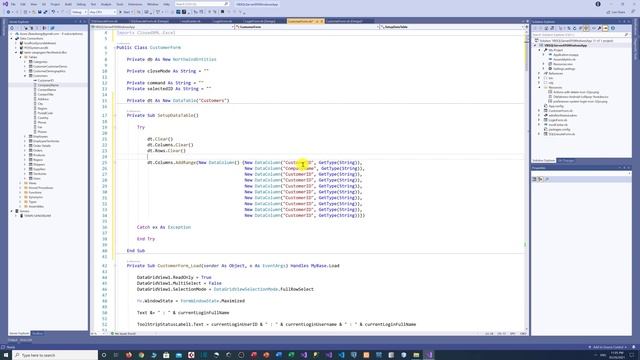Click the Windows Start button
640x360 pixels.
coord(6,355)
